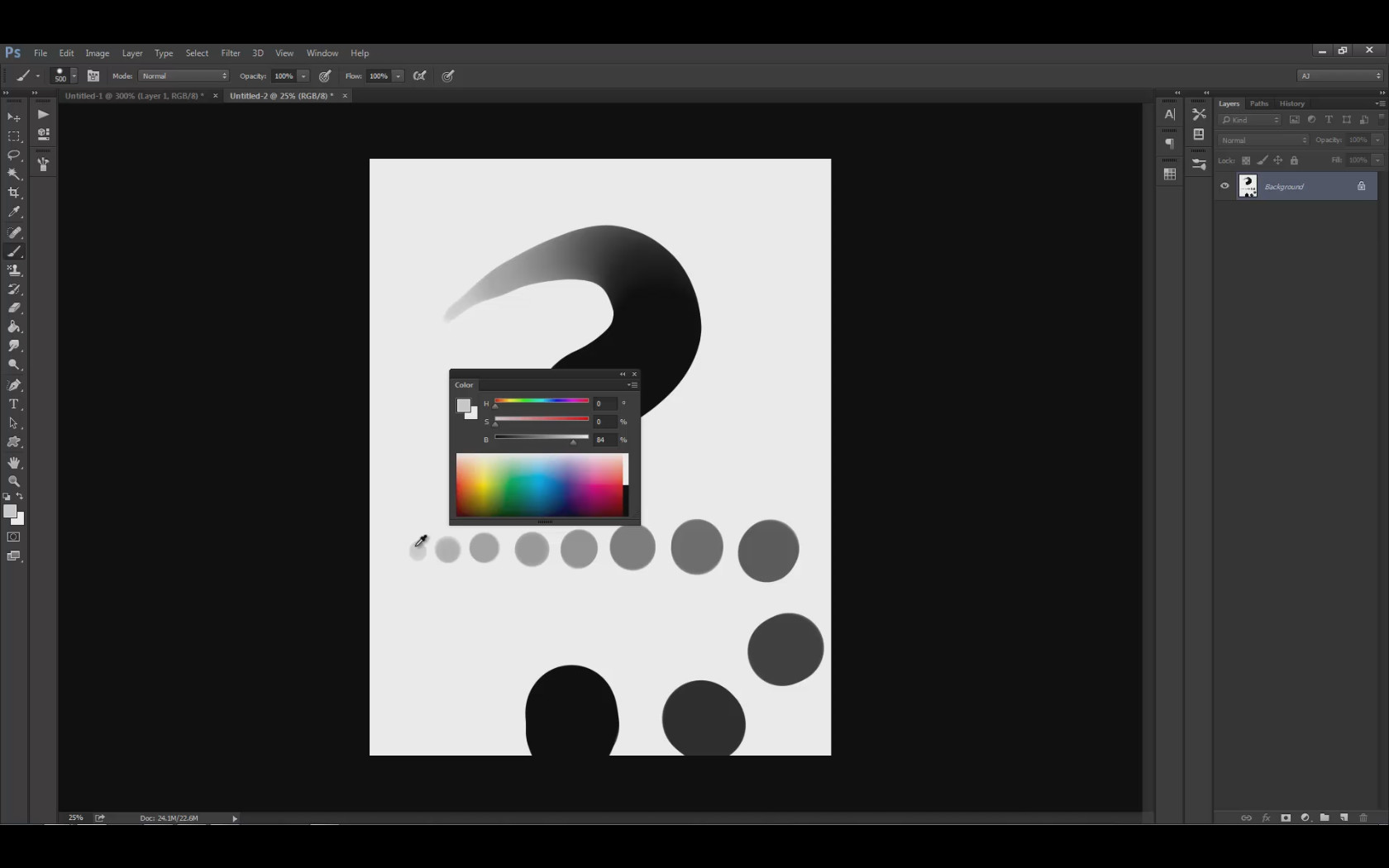Toggle lock transparent pixels in Layers
Image resolution: width=1389 pixels, height=868 pixels.
[x=1246, y=160]
